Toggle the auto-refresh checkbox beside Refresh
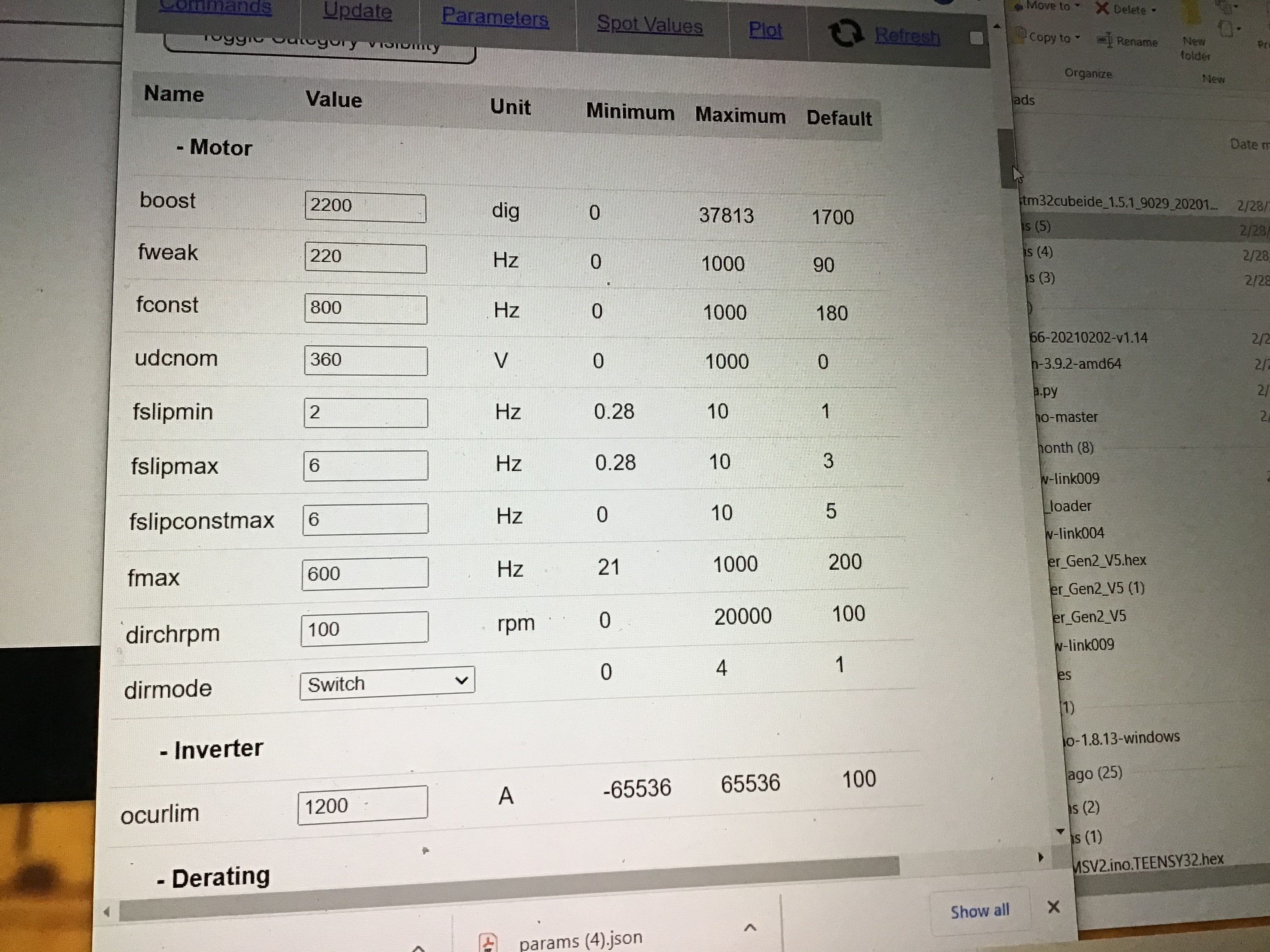The width and height of the screenshot is (1270, 952). (x=976, y=38)
